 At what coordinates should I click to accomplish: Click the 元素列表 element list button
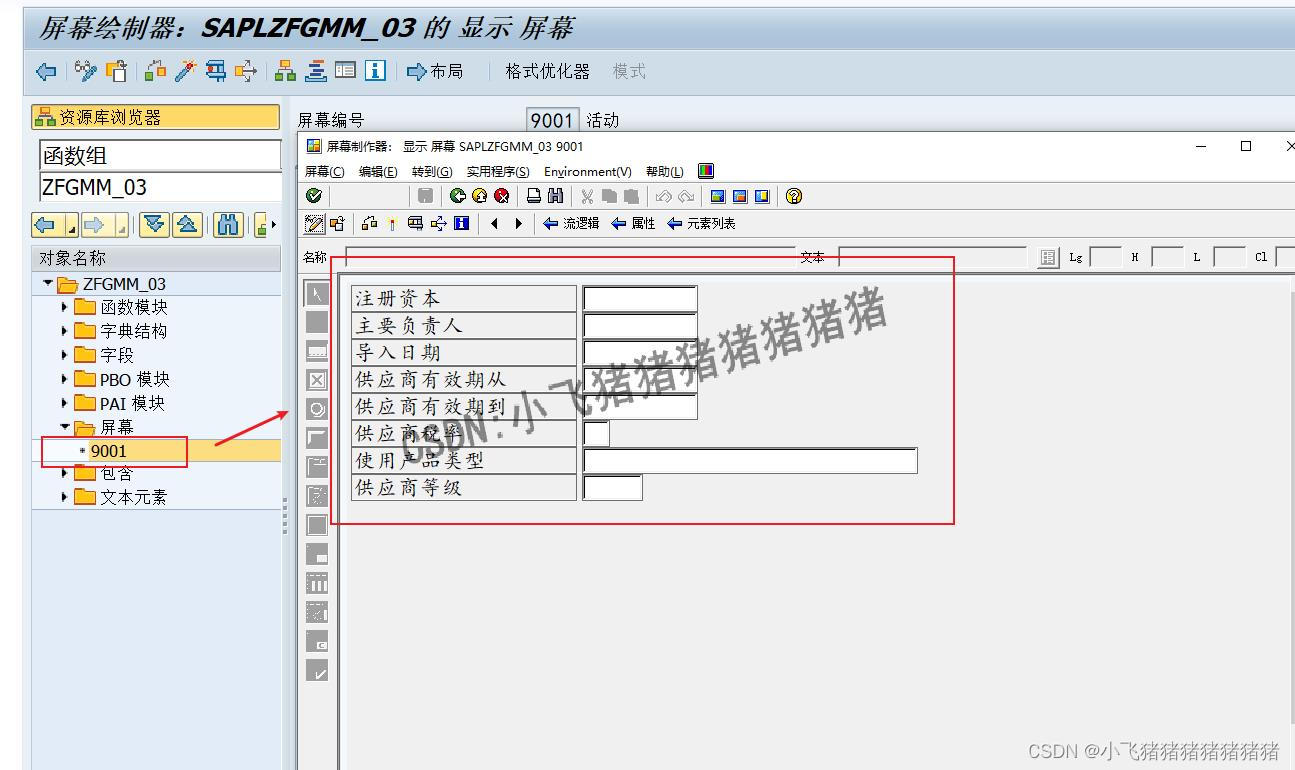(x=701, y=223)
